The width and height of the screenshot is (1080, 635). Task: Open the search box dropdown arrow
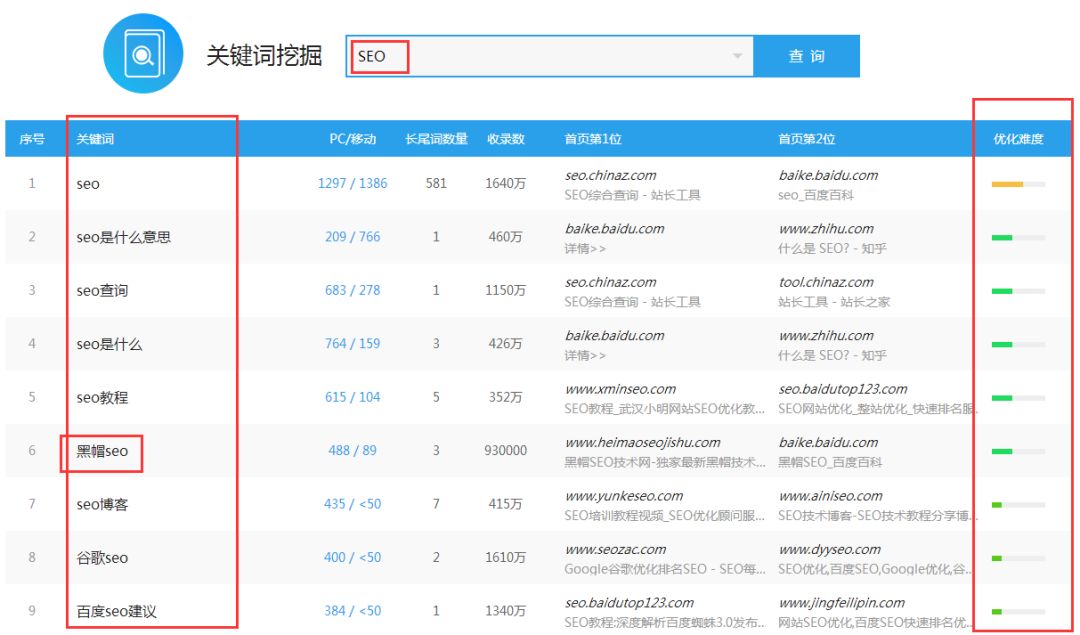click(738, 56)
